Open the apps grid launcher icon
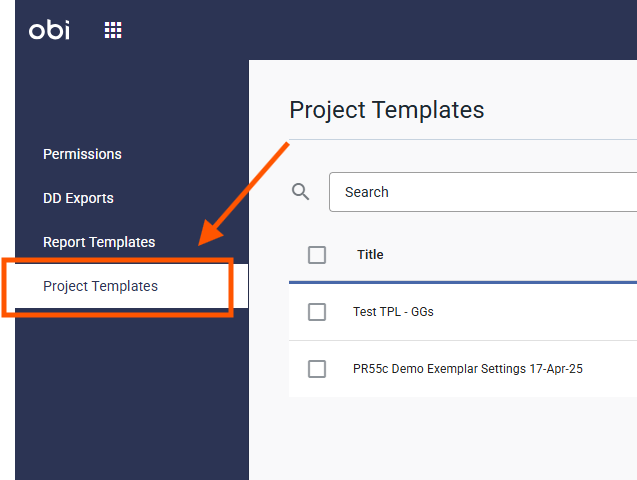 click(x=113, y=30)
